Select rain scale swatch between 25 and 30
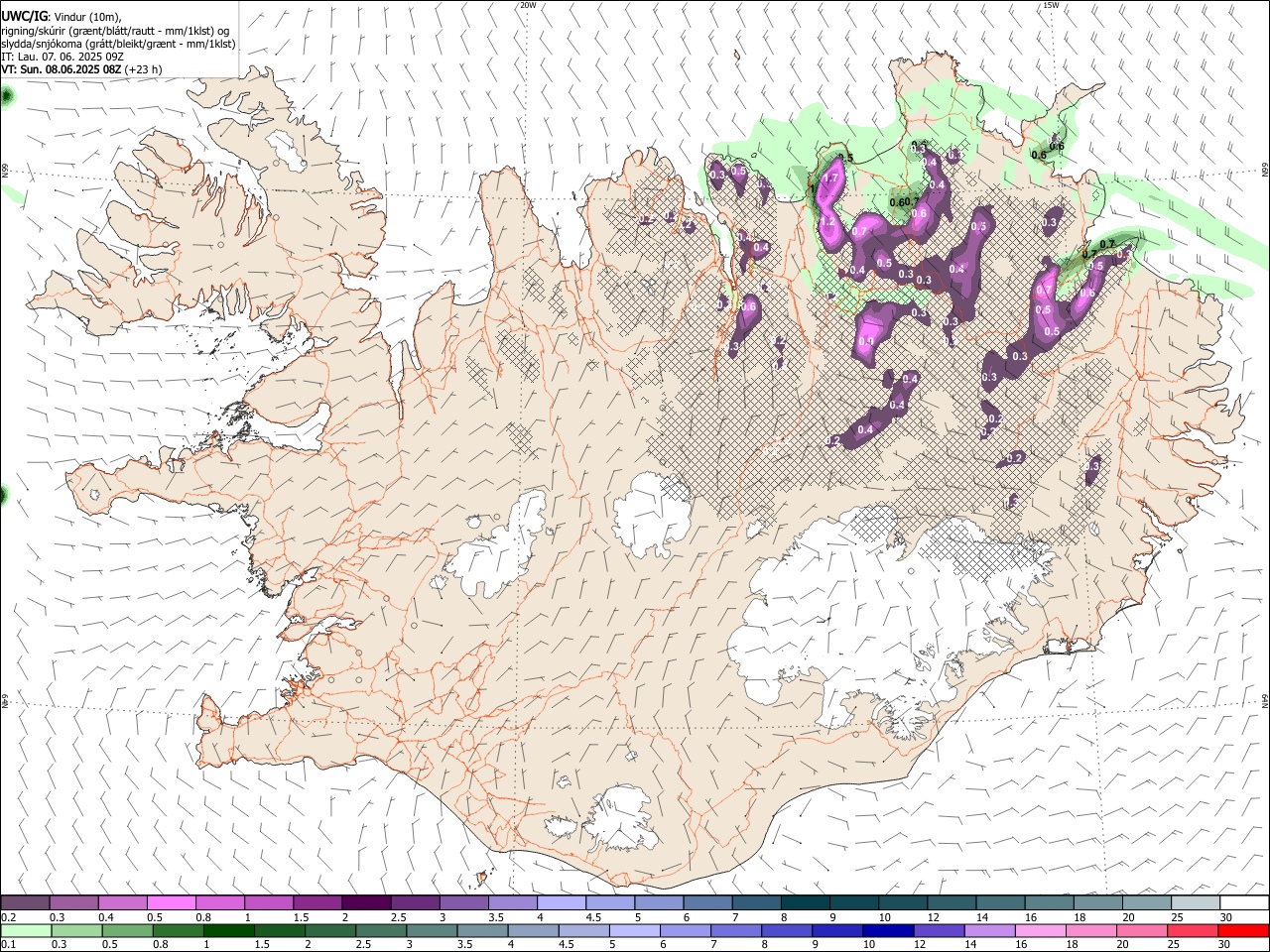Screen dimensions: 1270x952 (1193, 931)
